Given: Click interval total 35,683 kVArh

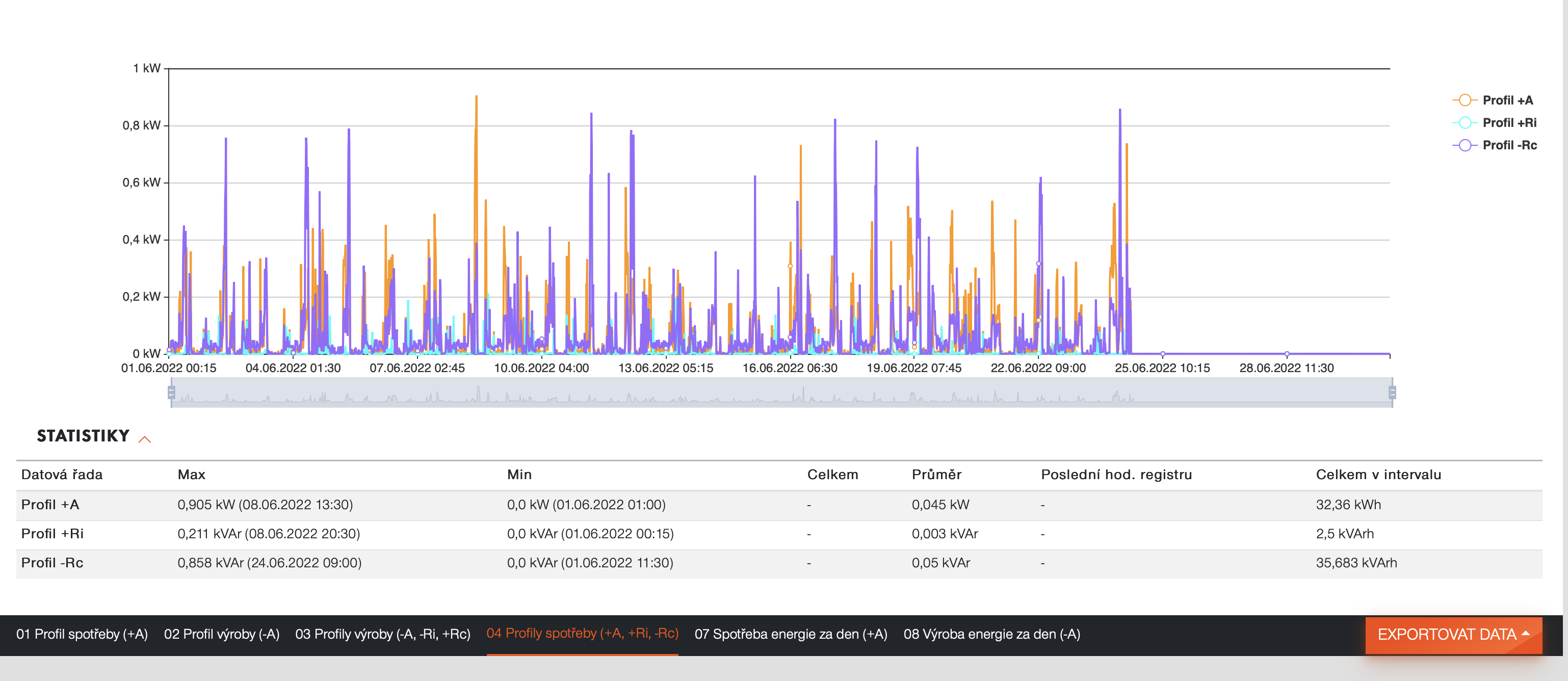Looking at the screenshot, I should click(1356, 563).
